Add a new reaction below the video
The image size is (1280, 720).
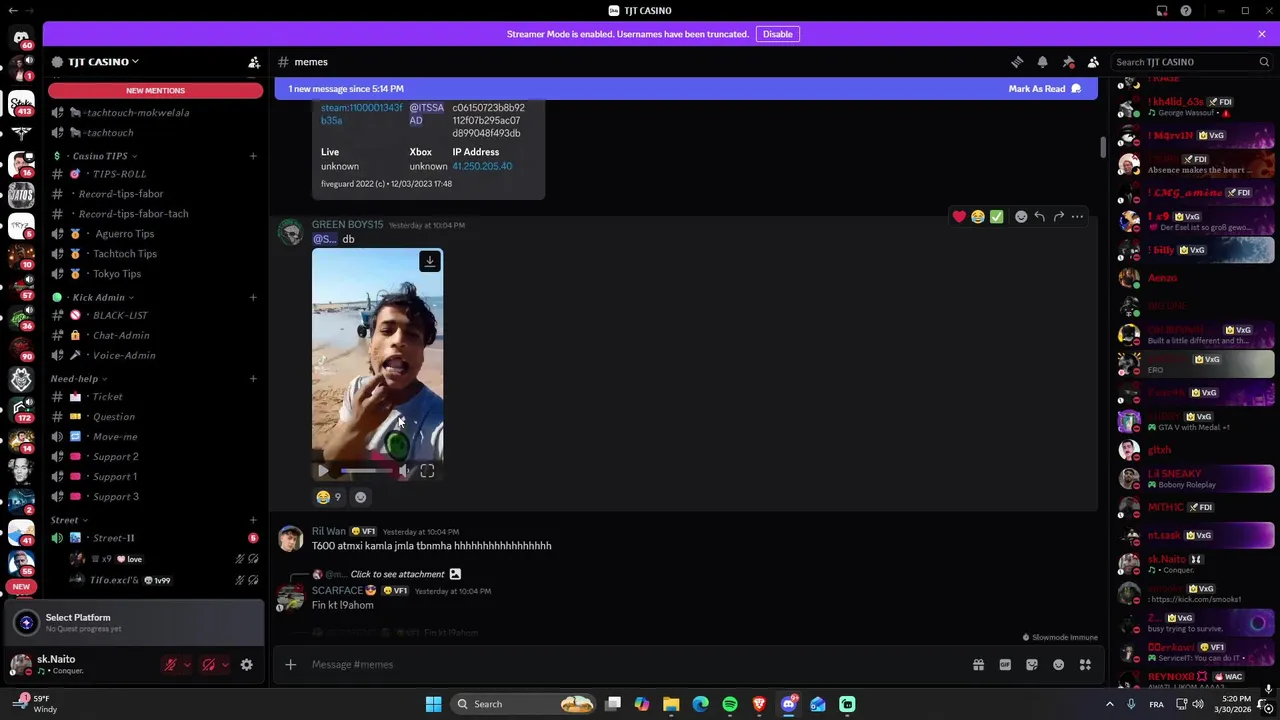pos(361,497)
